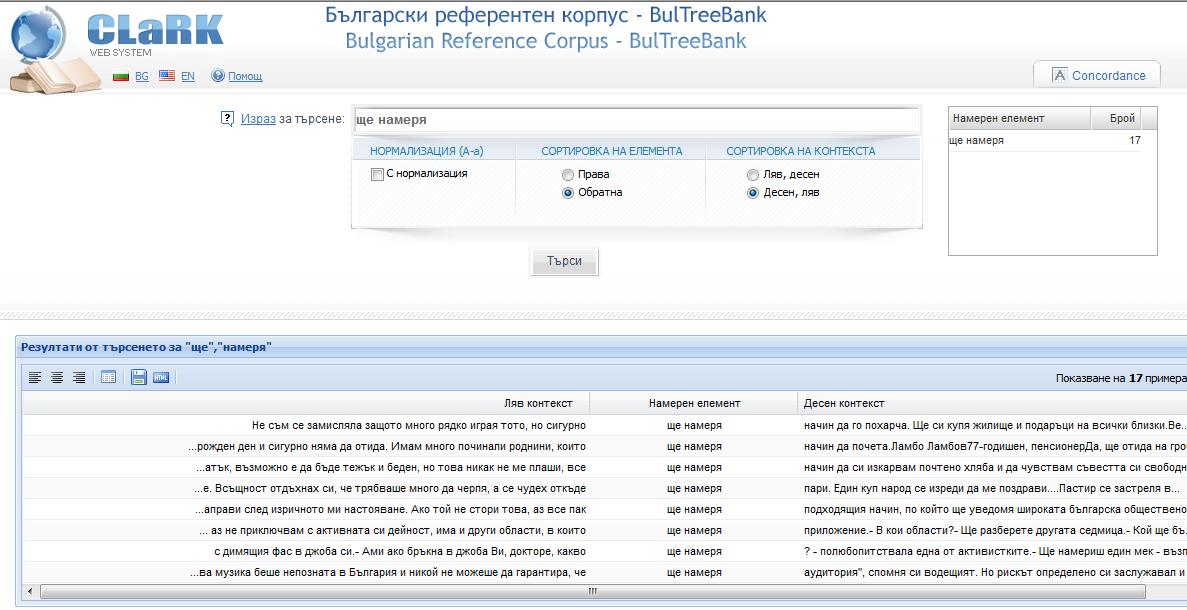1187x610 pixels.
Task: Click the table view toolbar icon
Action: (108, 377)
